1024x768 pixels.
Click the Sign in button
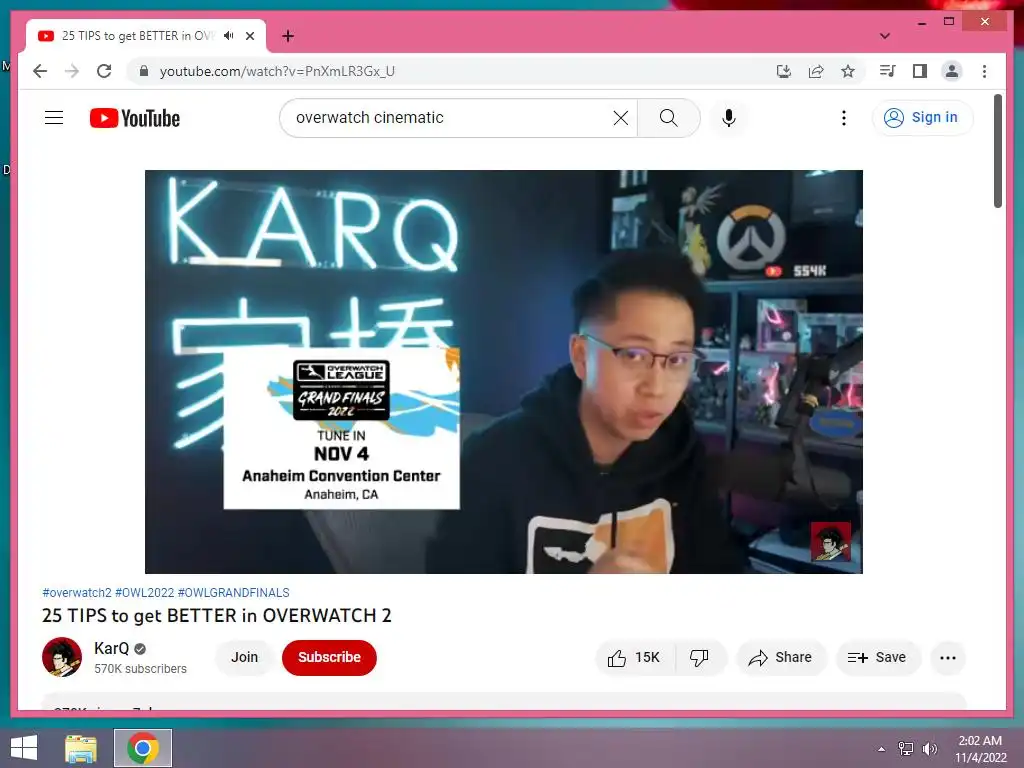922,118
